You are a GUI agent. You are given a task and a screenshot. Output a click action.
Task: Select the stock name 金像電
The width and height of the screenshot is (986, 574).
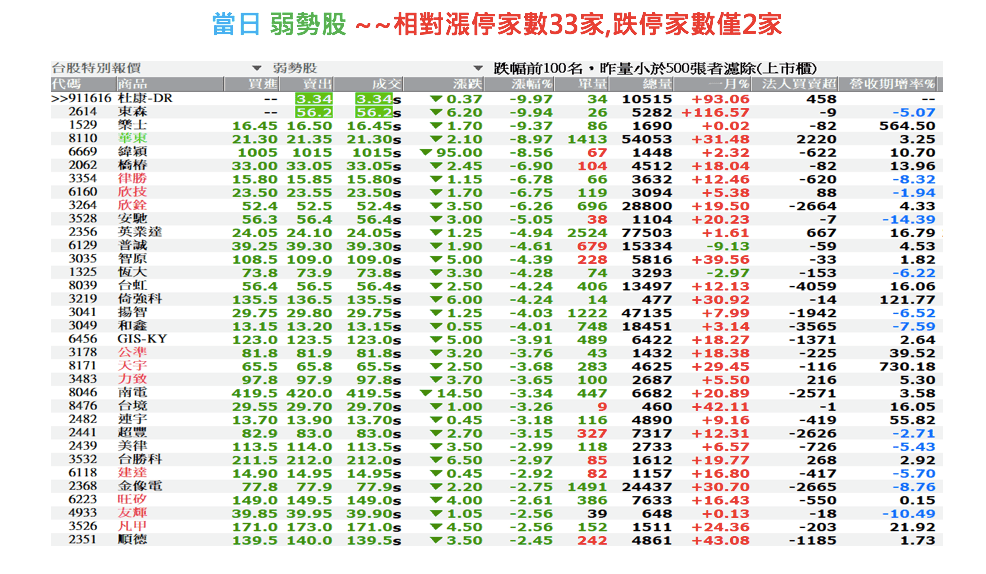(x=138, y=487)
